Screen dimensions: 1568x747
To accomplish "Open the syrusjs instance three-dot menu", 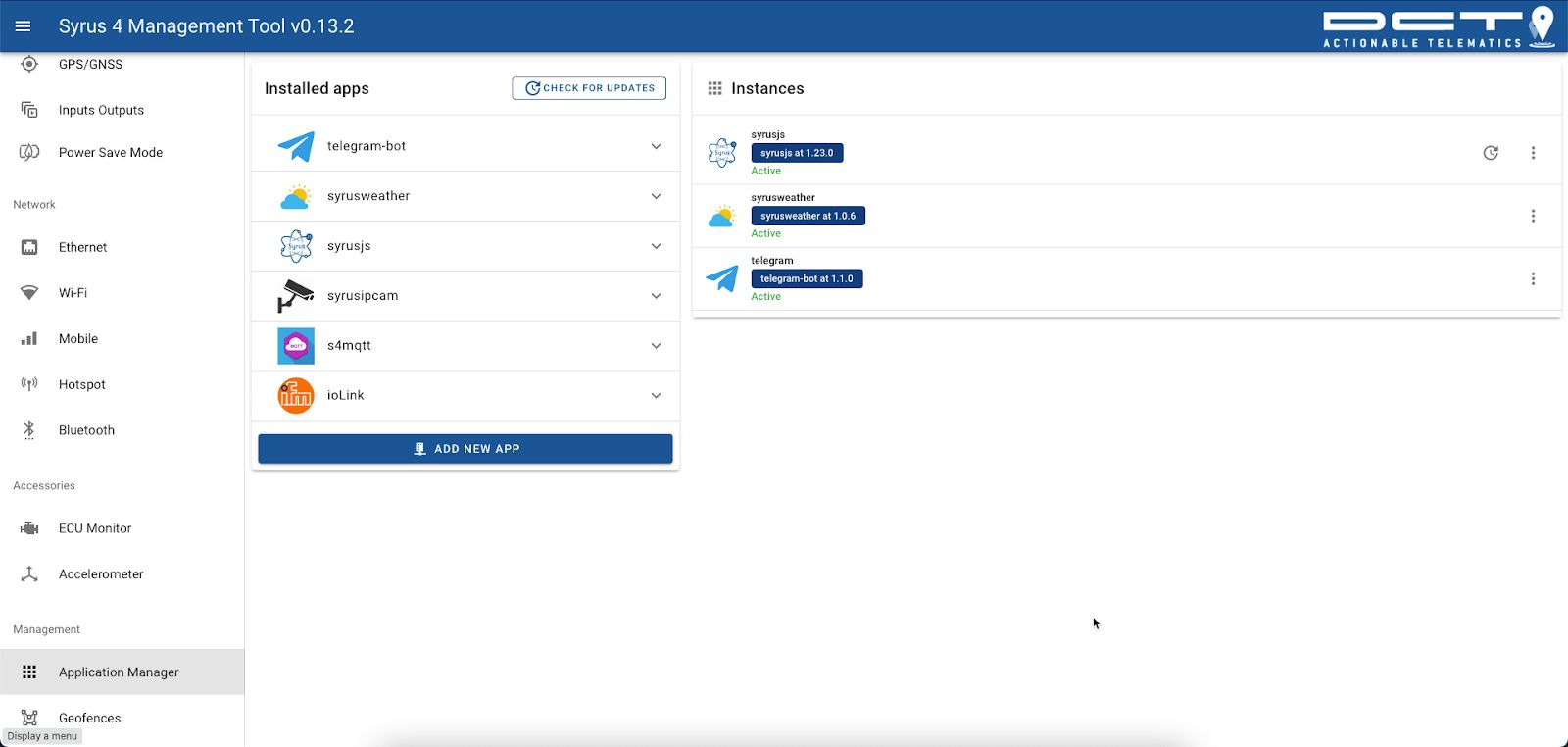I will [1533, 153].
